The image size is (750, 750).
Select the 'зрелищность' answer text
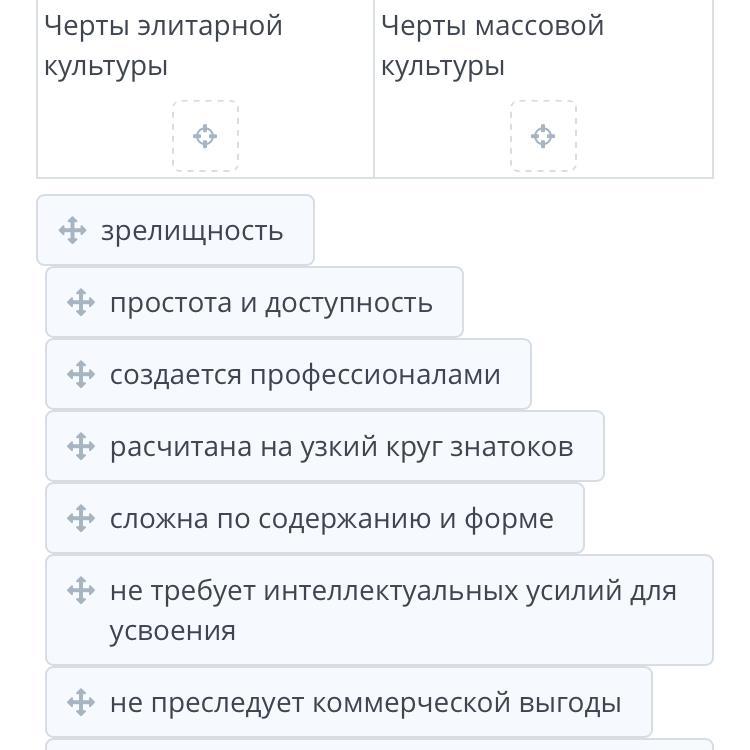point(192,231)
